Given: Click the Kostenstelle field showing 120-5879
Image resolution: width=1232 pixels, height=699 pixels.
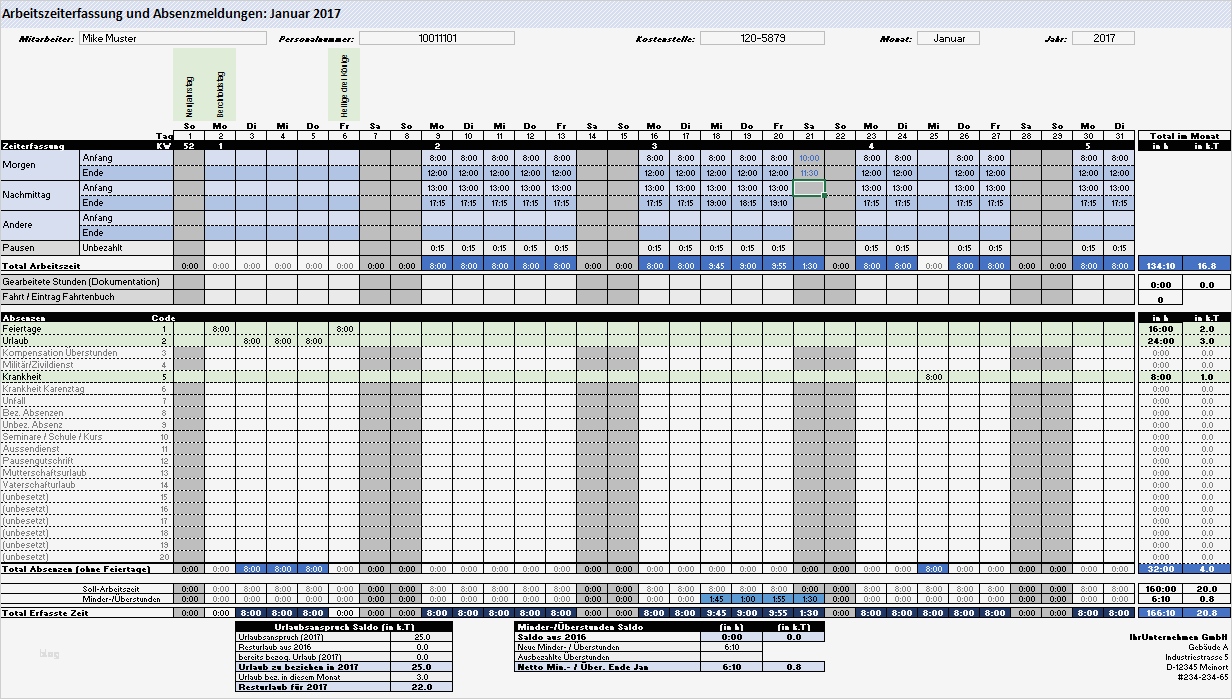Looking at the screenshot, I should (760, 38).
